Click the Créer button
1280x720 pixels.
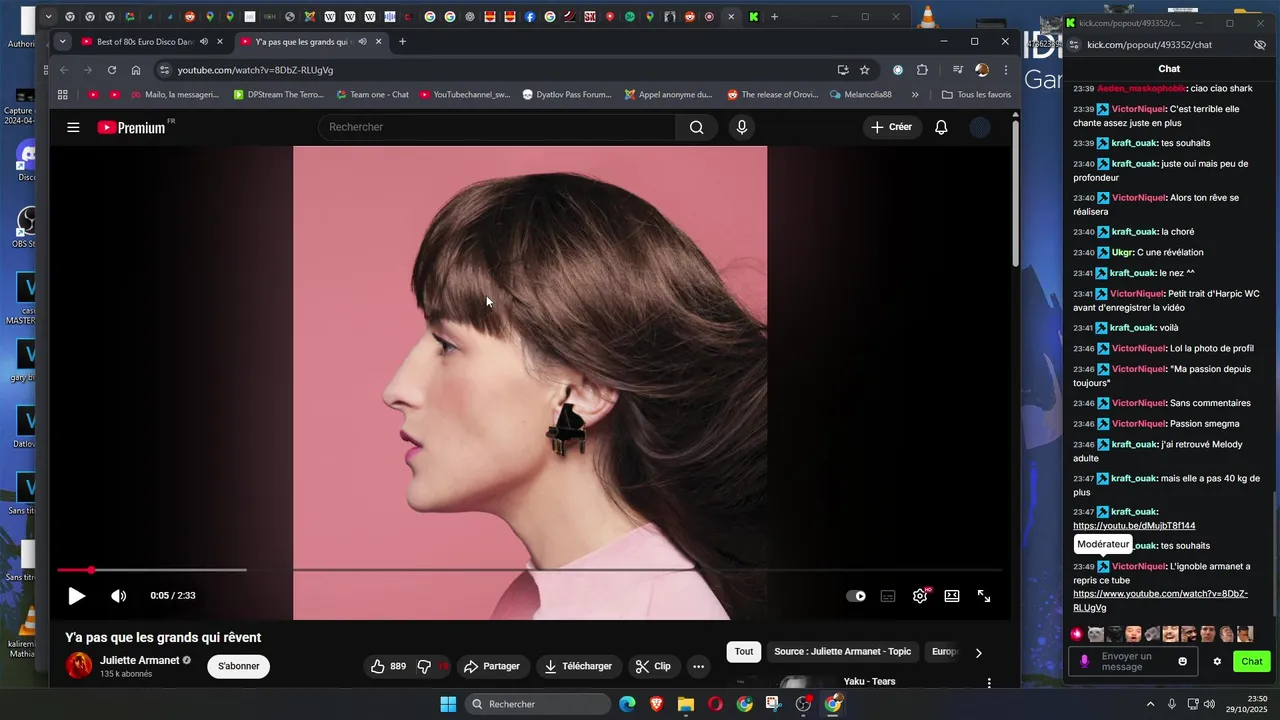[x=891, y=127]
